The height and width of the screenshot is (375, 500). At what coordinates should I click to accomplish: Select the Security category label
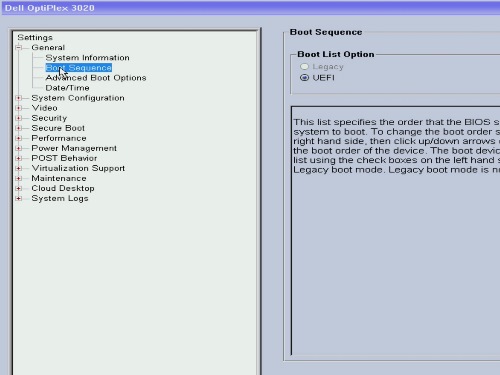pyautogui.click(x=49, y=118)
